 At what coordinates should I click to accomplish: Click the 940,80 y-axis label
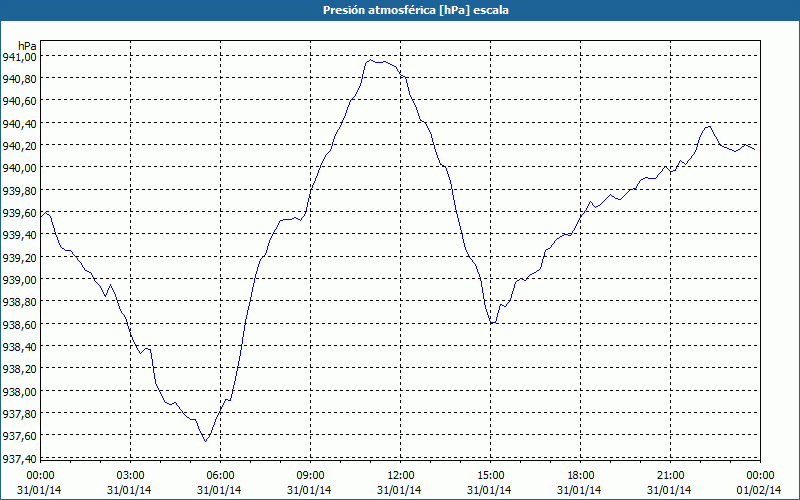point(19,79)
